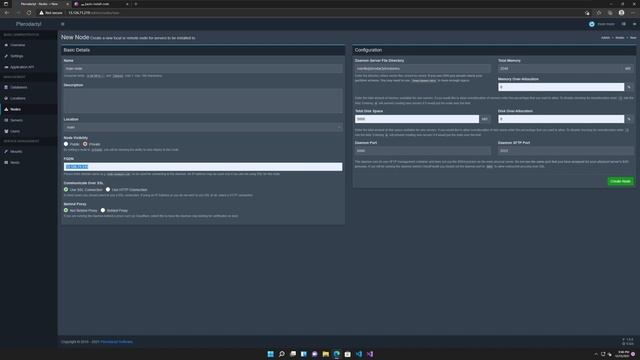This screenshot has height=360, width=640.
Task: Click into the Name field
Action: tap(203, 69)
